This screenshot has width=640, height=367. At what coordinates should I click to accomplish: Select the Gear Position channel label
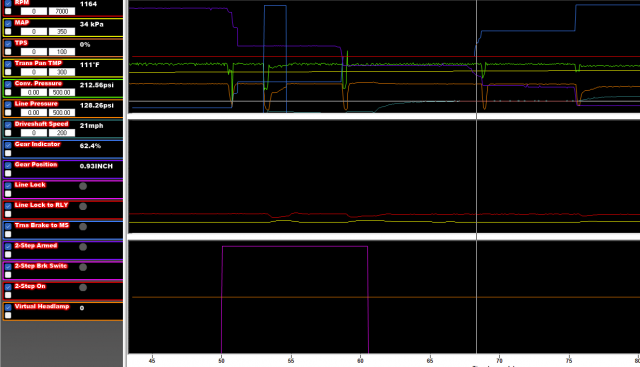(36, 165)
